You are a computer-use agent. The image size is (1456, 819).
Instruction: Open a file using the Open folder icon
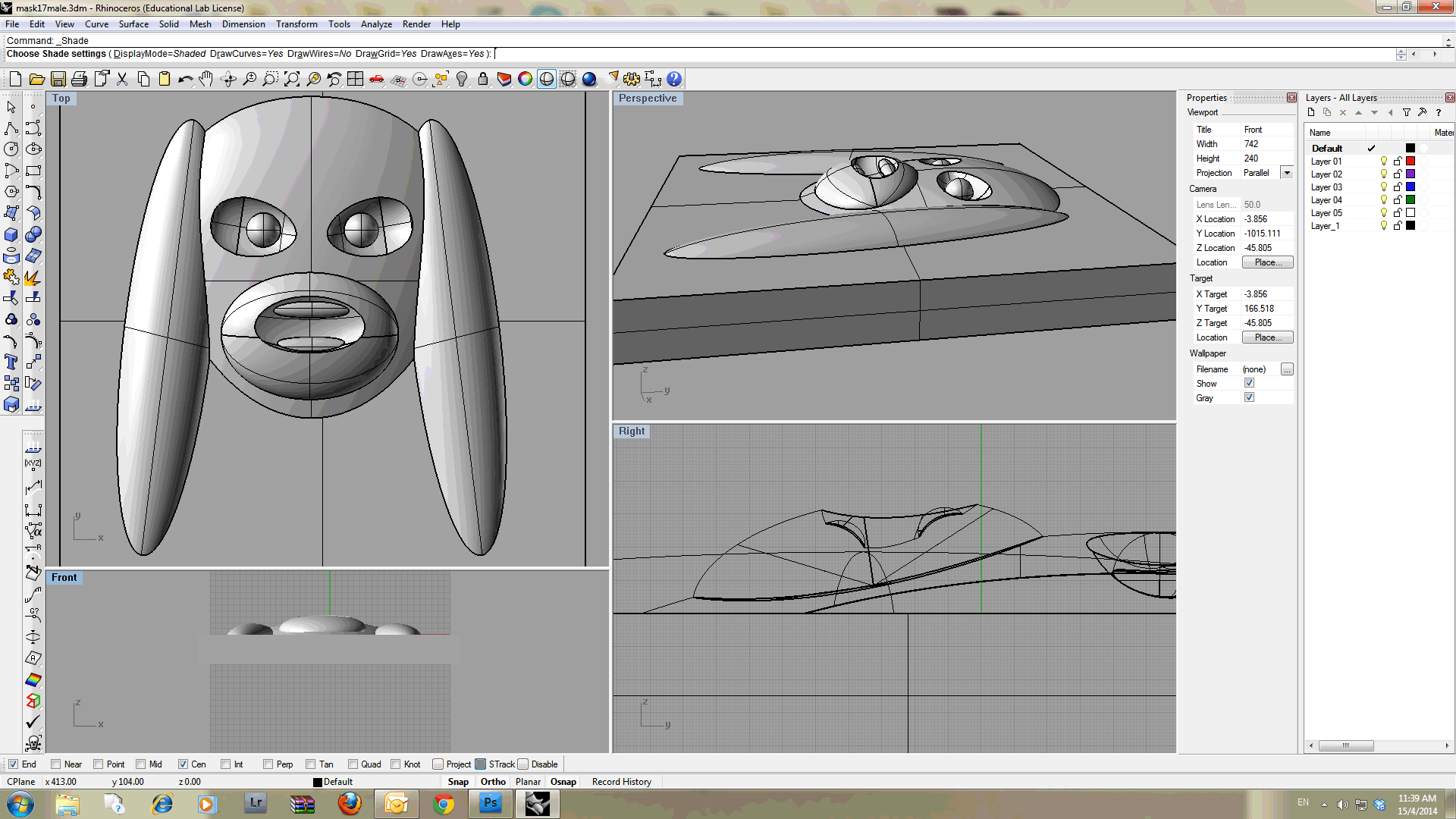click(36, 78)
